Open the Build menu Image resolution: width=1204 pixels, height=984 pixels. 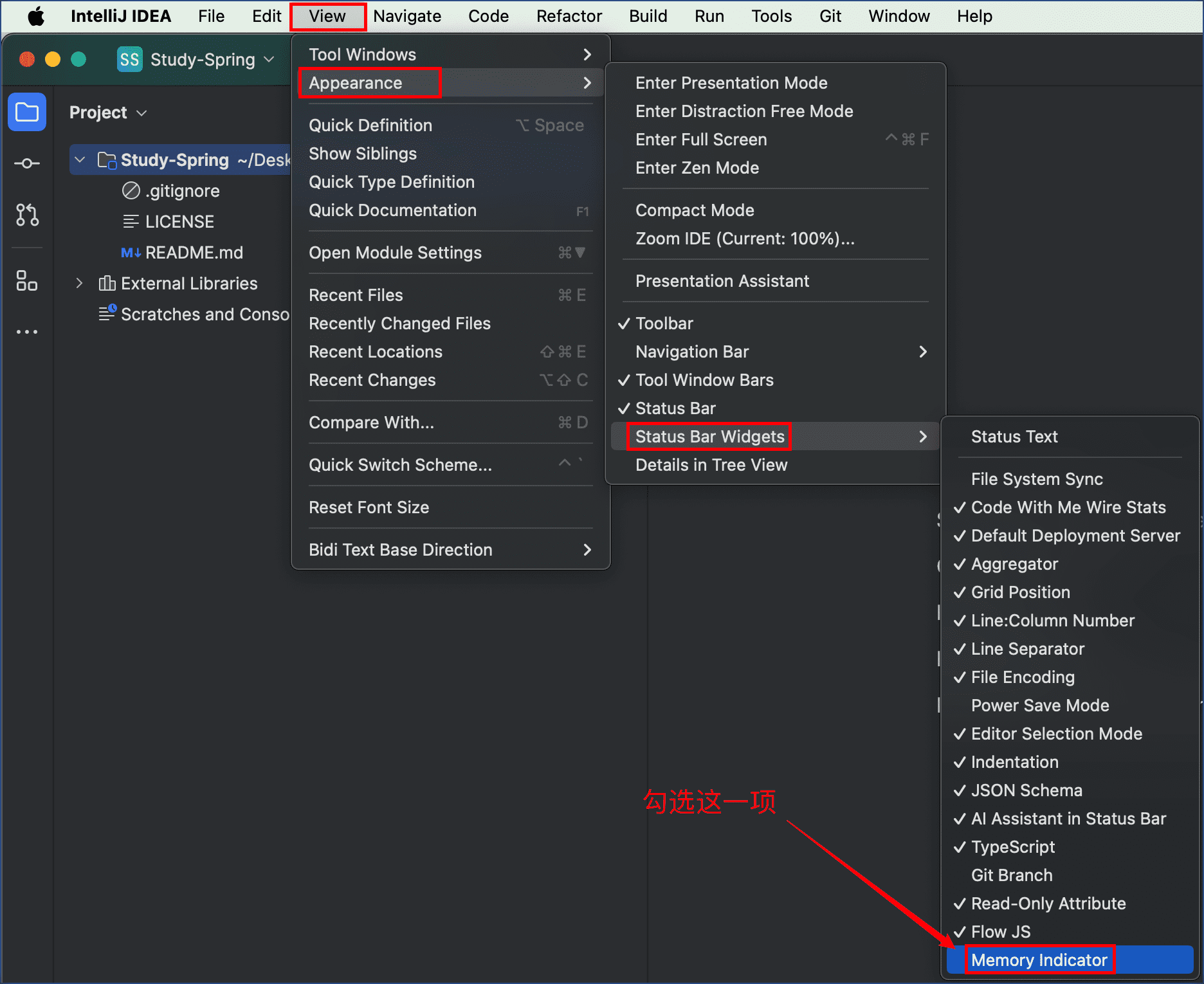click(648, 16)
